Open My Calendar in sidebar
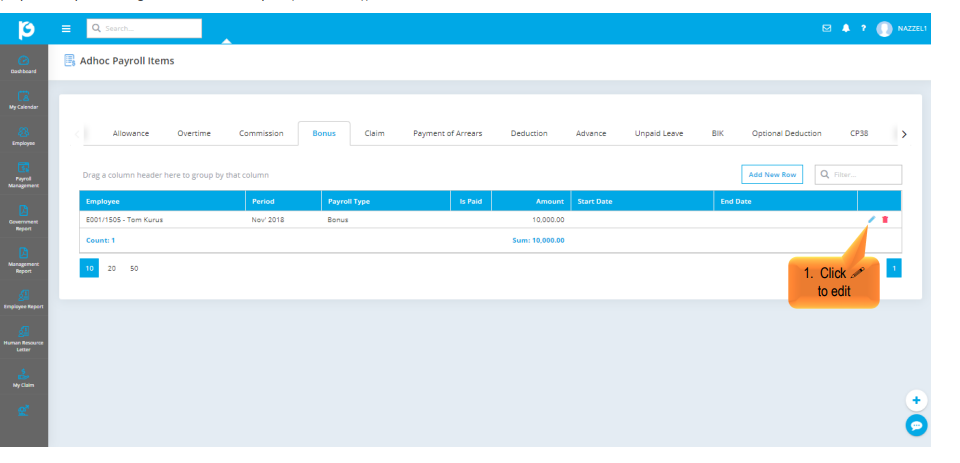The height and width of the screenshot is (463, 960). [x=24, y=100]
